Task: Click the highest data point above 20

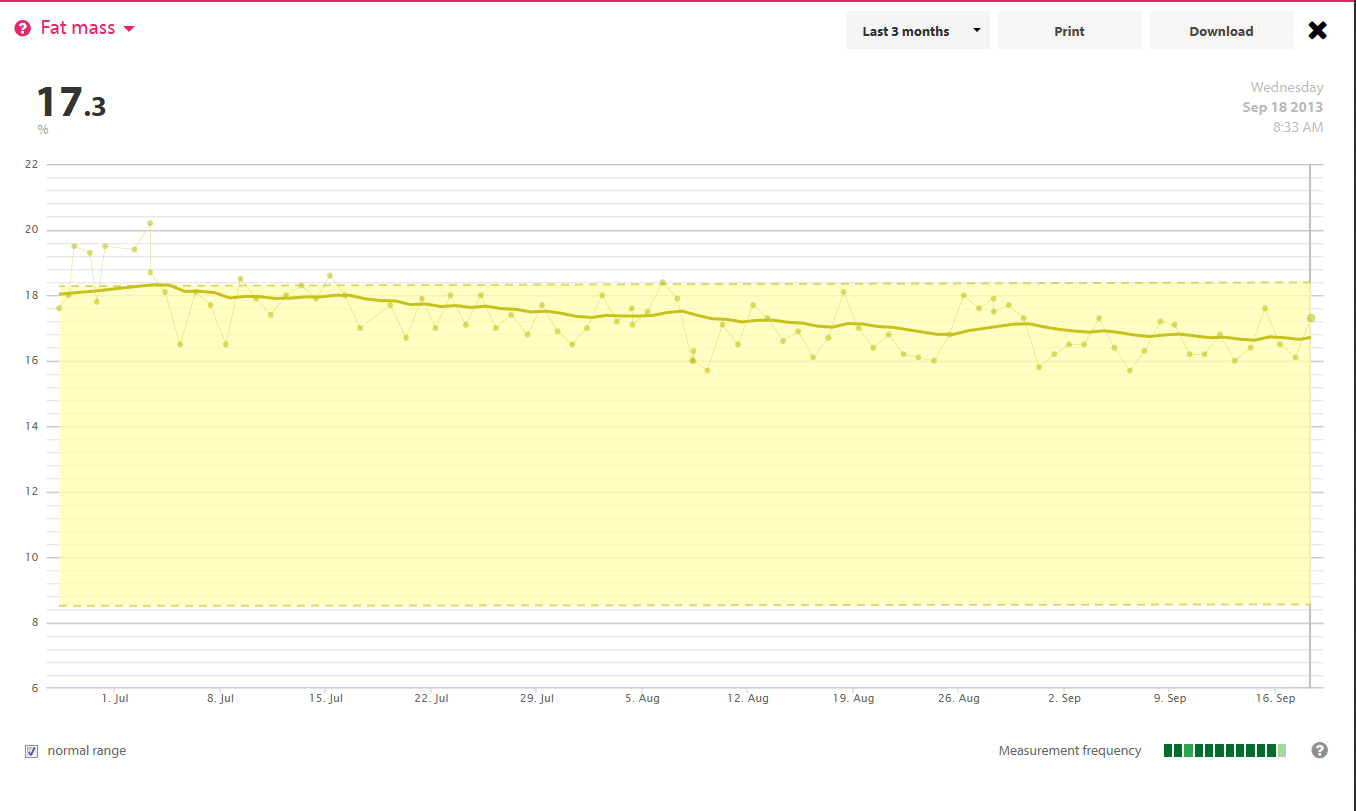Action: click(x=150, y=223)
